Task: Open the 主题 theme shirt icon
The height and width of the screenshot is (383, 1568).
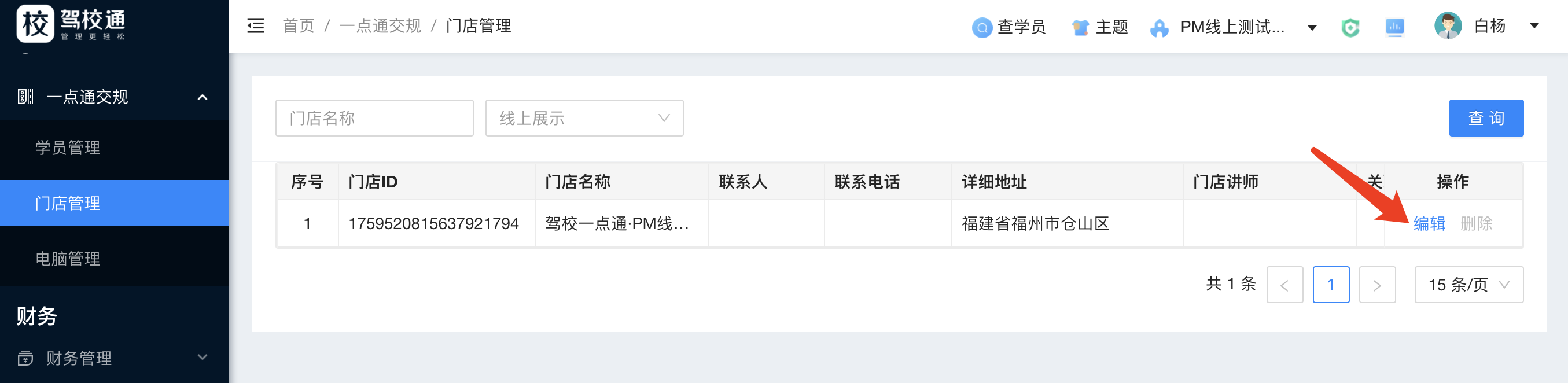Action: pyautogui.click(x=1080, y=27)
